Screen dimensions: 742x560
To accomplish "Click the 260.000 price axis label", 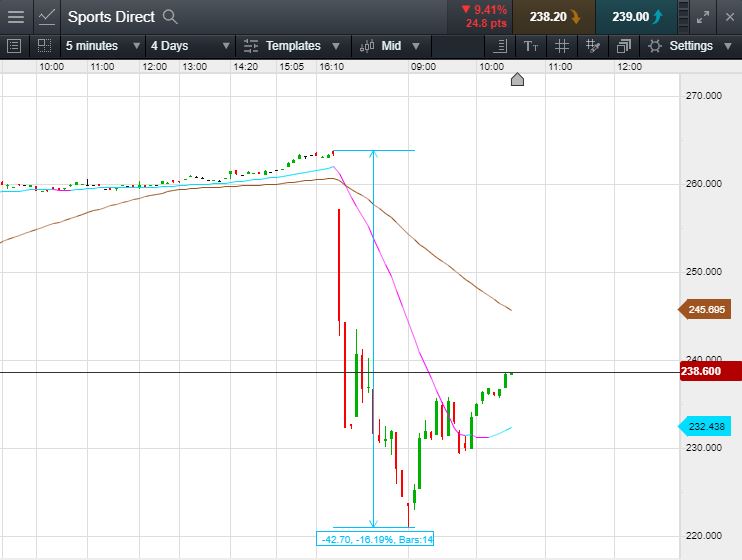I will click(704, 184).
